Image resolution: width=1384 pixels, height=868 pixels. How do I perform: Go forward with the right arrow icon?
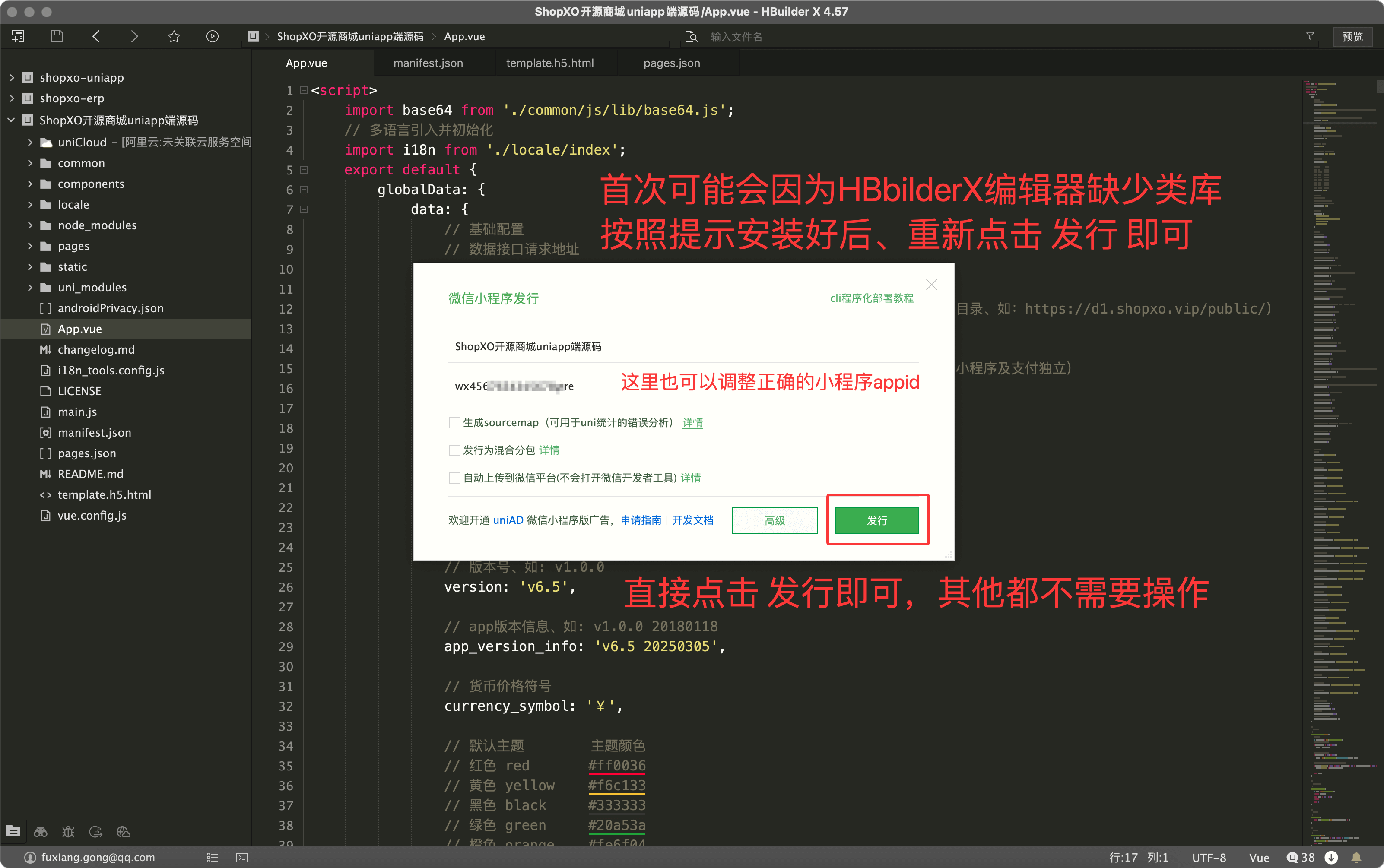point(134,37)
